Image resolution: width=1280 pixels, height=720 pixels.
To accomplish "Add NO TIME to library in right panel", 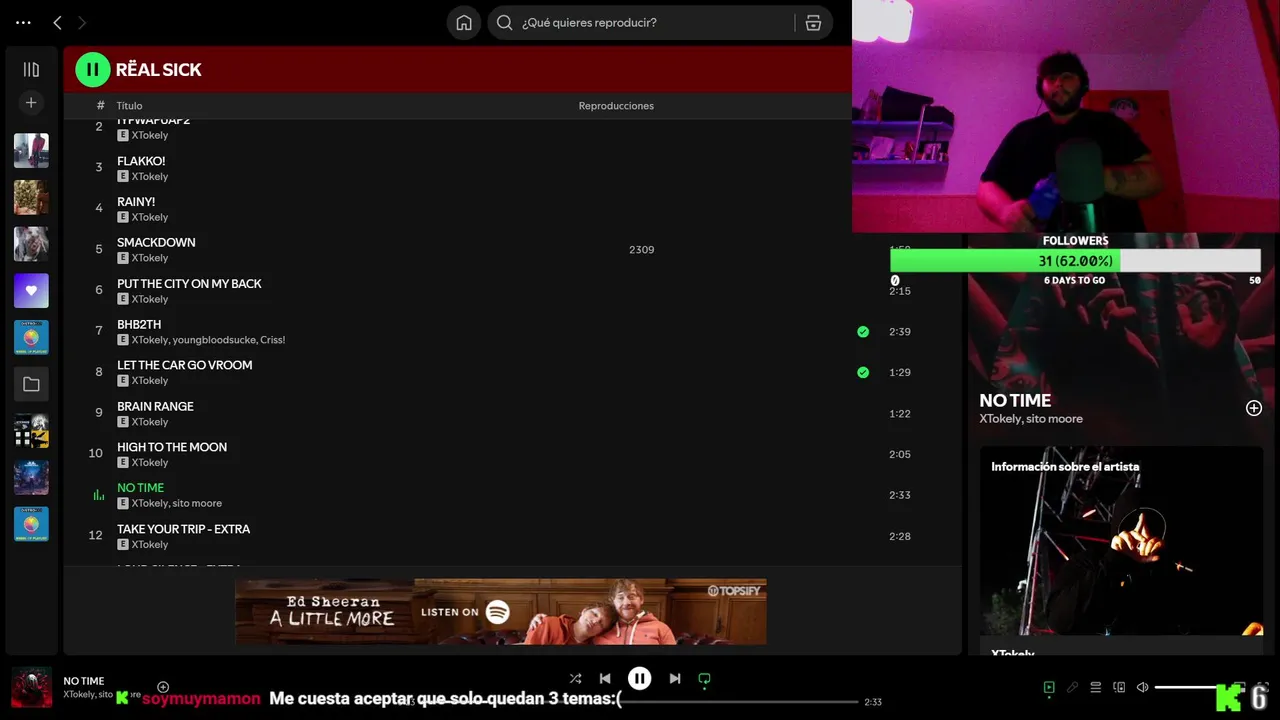I will pos(1254,408).
